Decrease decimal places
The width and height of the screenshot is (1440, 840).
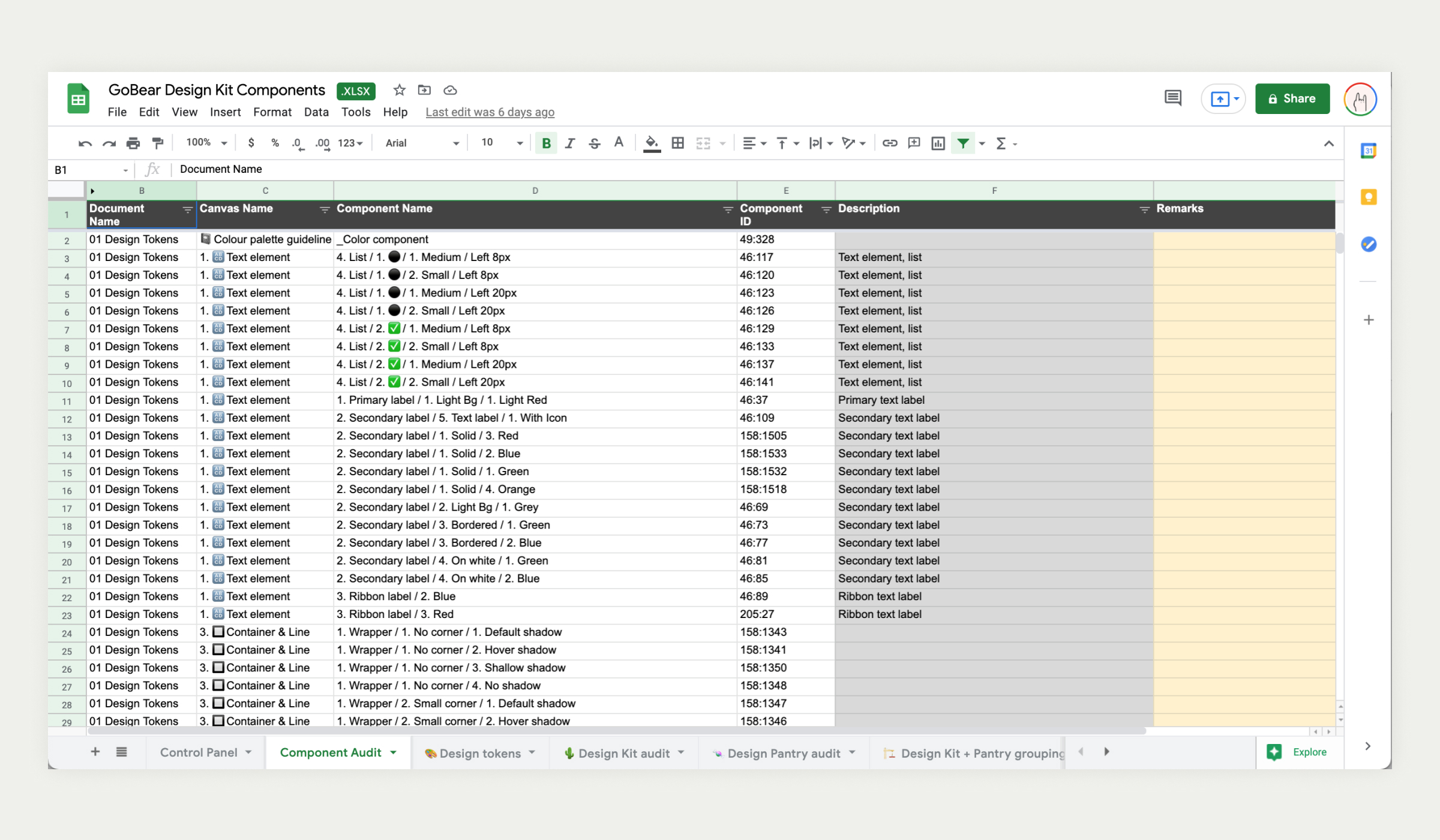coord(298,143)
